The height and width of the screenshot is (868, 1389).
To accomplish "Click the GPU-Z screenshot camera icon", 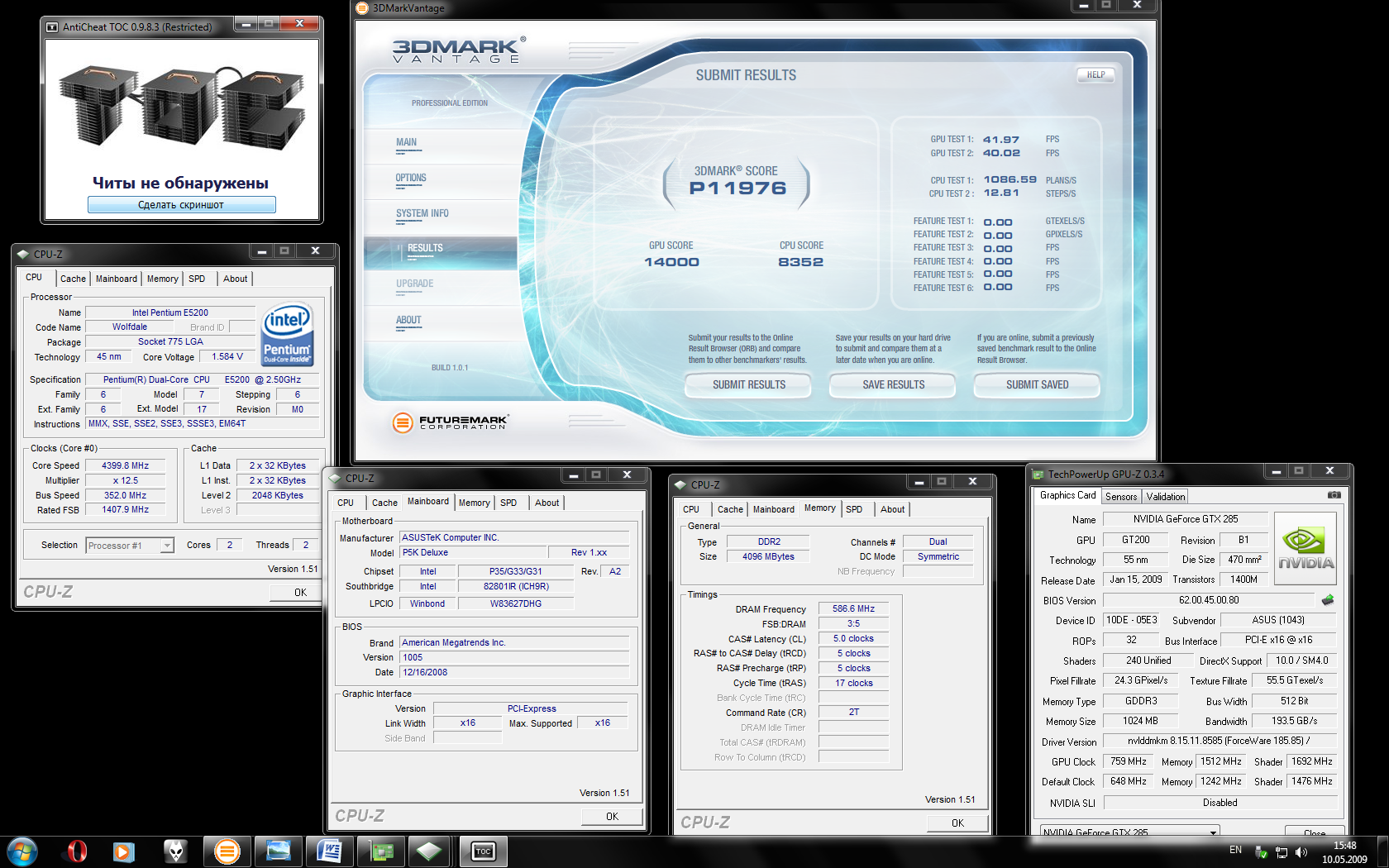I will 1334,495.
